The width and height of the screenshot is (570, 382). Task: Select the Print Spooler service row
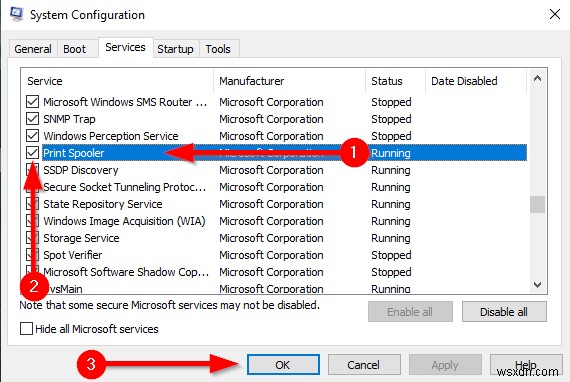point(284,153)
